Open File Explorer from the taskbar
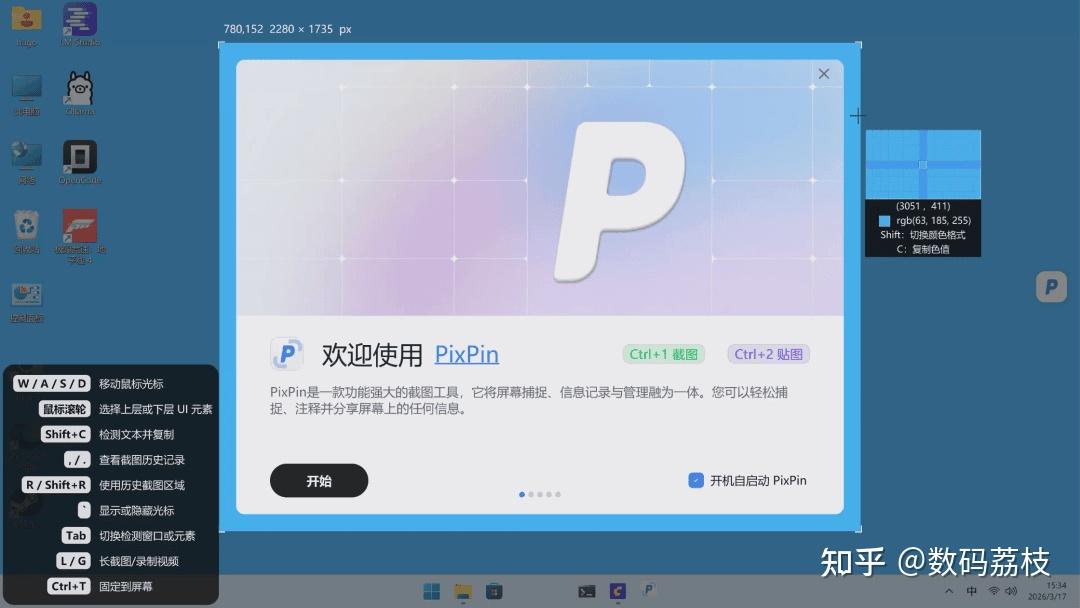The height and width of the screenshot is (608, 1080). click(463, 591)
